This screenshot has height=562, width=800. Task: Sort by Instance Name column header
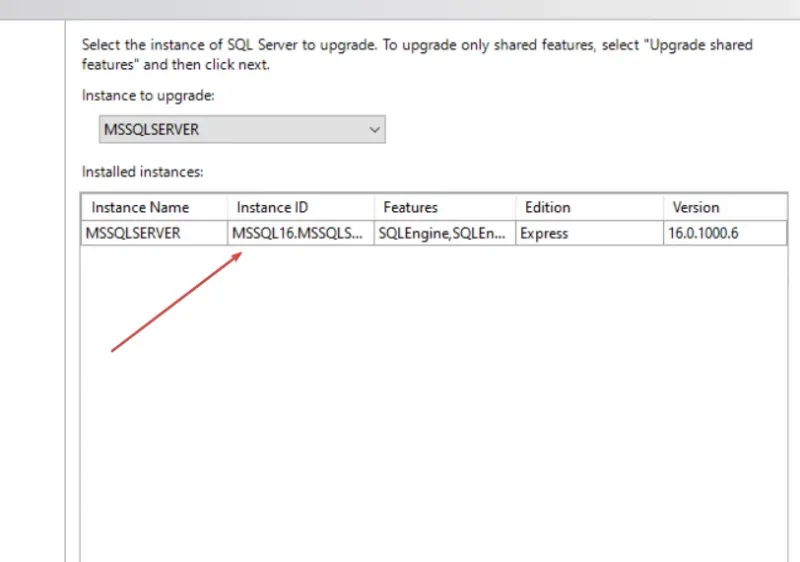point(140,207)
